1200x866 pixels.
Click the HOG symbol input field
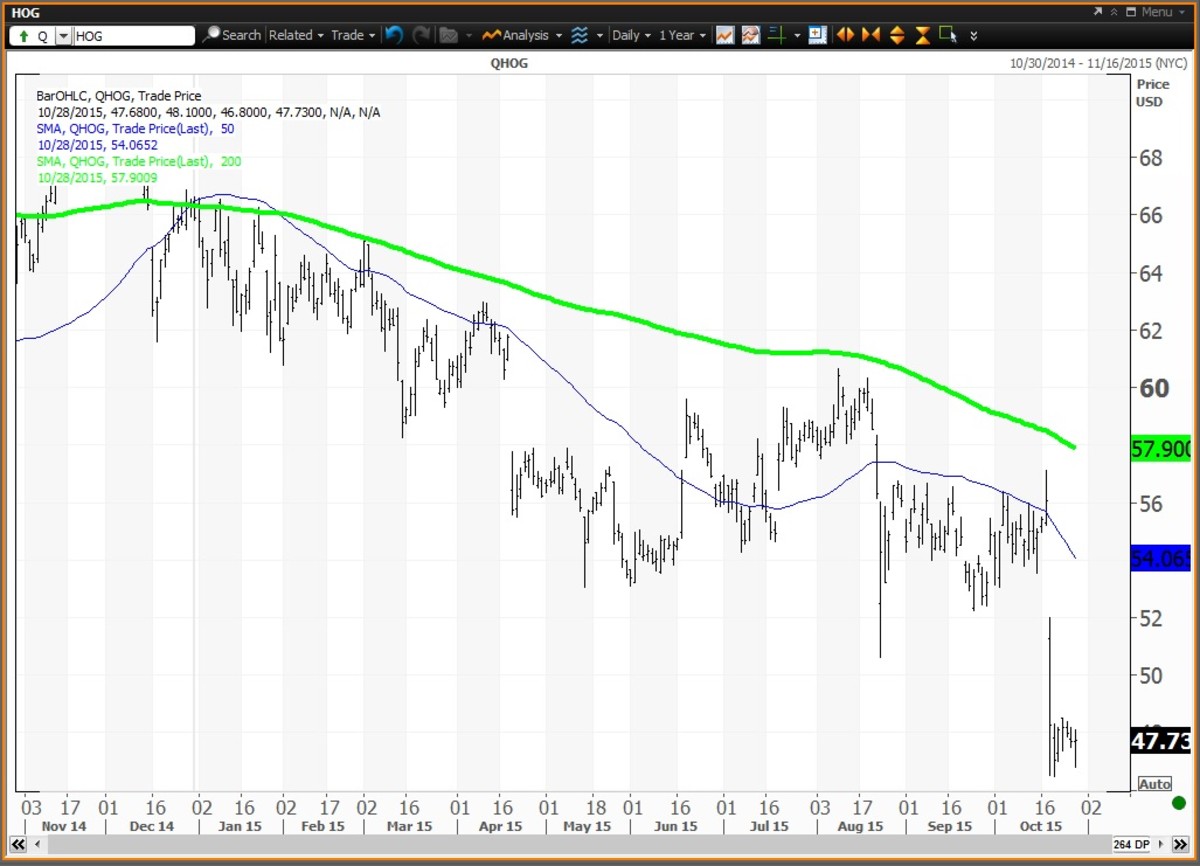click(x=135, y=36)
